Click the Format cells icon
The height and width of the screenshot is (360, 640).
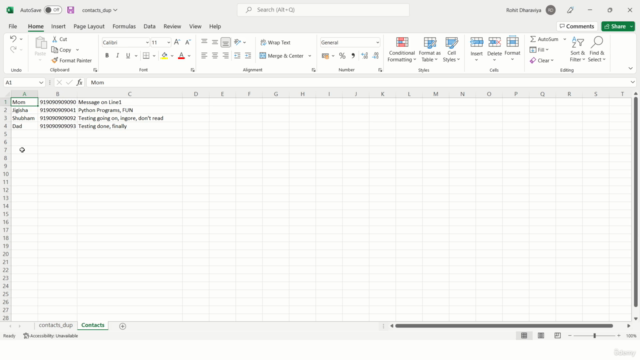click(x=512, y=42)
